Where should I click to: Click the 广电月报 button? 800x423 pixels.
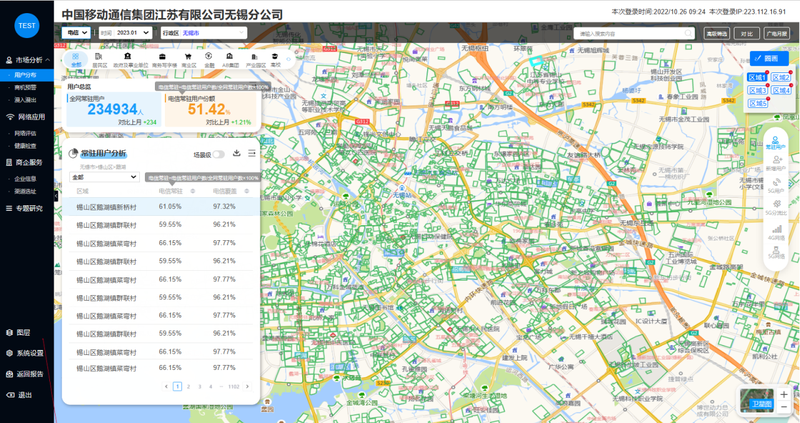coord(777,34)
